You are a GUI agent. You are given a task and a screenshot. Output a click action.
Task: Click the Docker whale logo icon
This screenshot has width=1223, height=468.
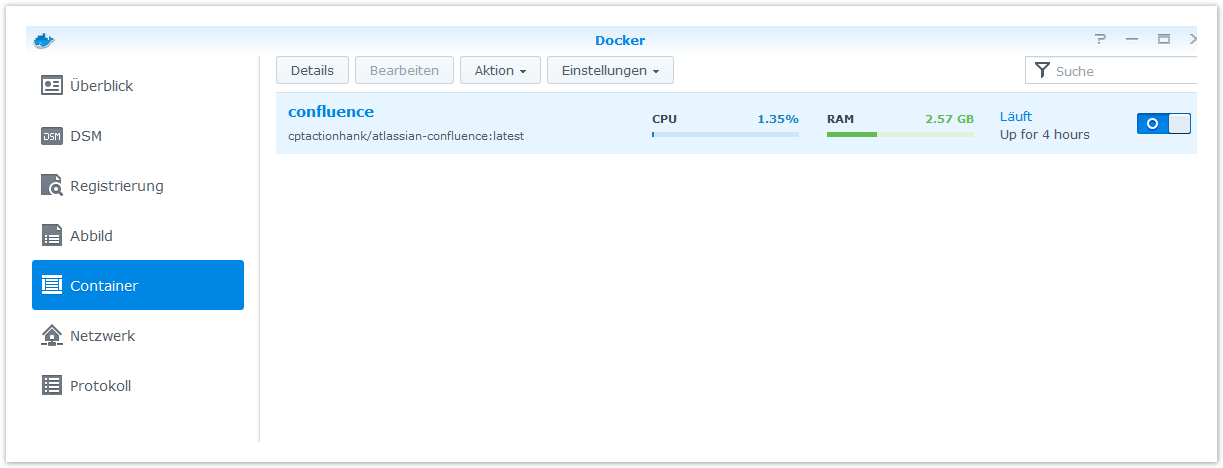click(x=44, y=41)
